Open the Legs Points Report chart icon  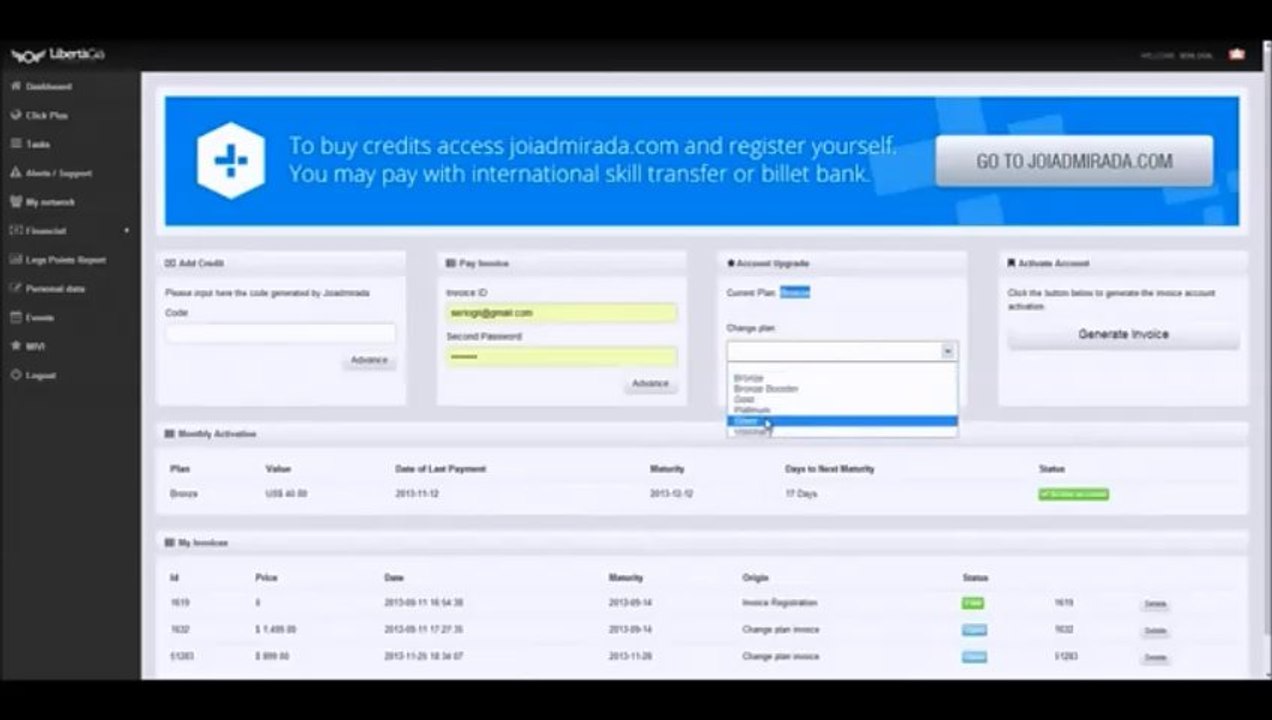coord(16,260)
